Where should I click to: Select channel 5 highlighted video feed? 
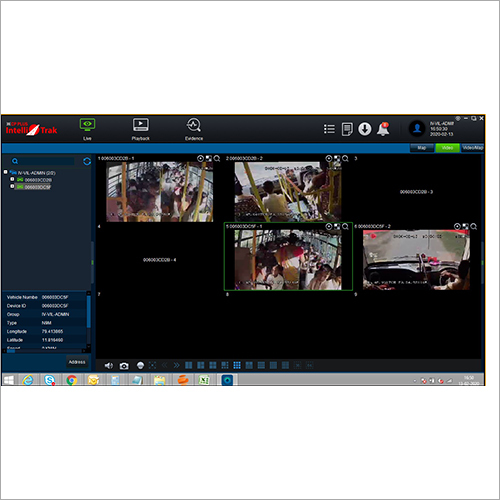coord(288,260)
